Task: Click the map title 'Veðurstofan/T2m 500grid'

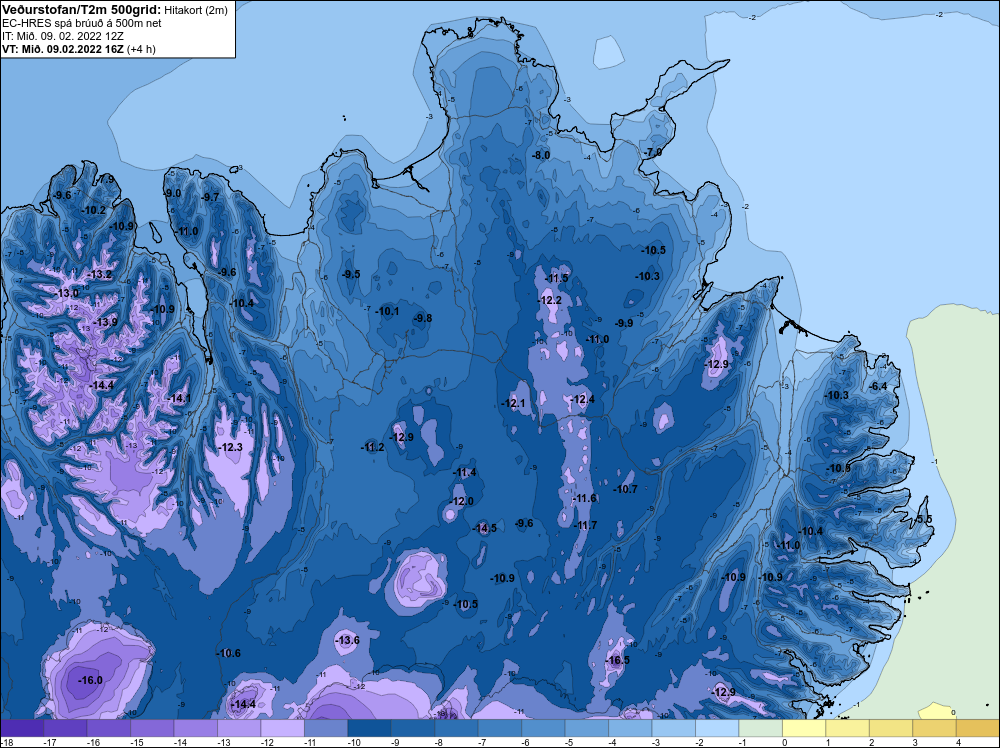Action: 81,10
